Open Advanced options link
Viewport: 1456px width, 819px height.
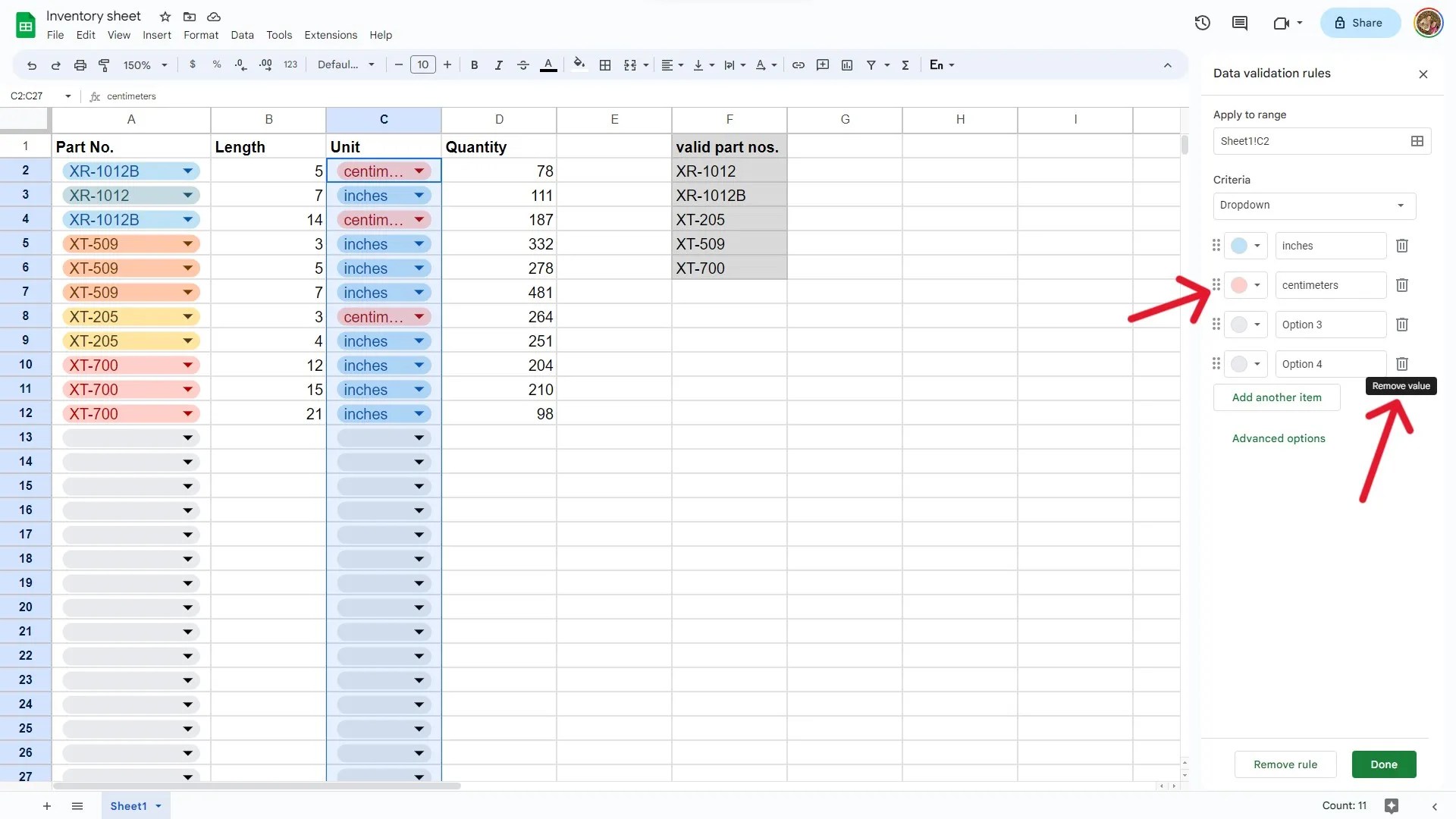[x=1279, y=438]
